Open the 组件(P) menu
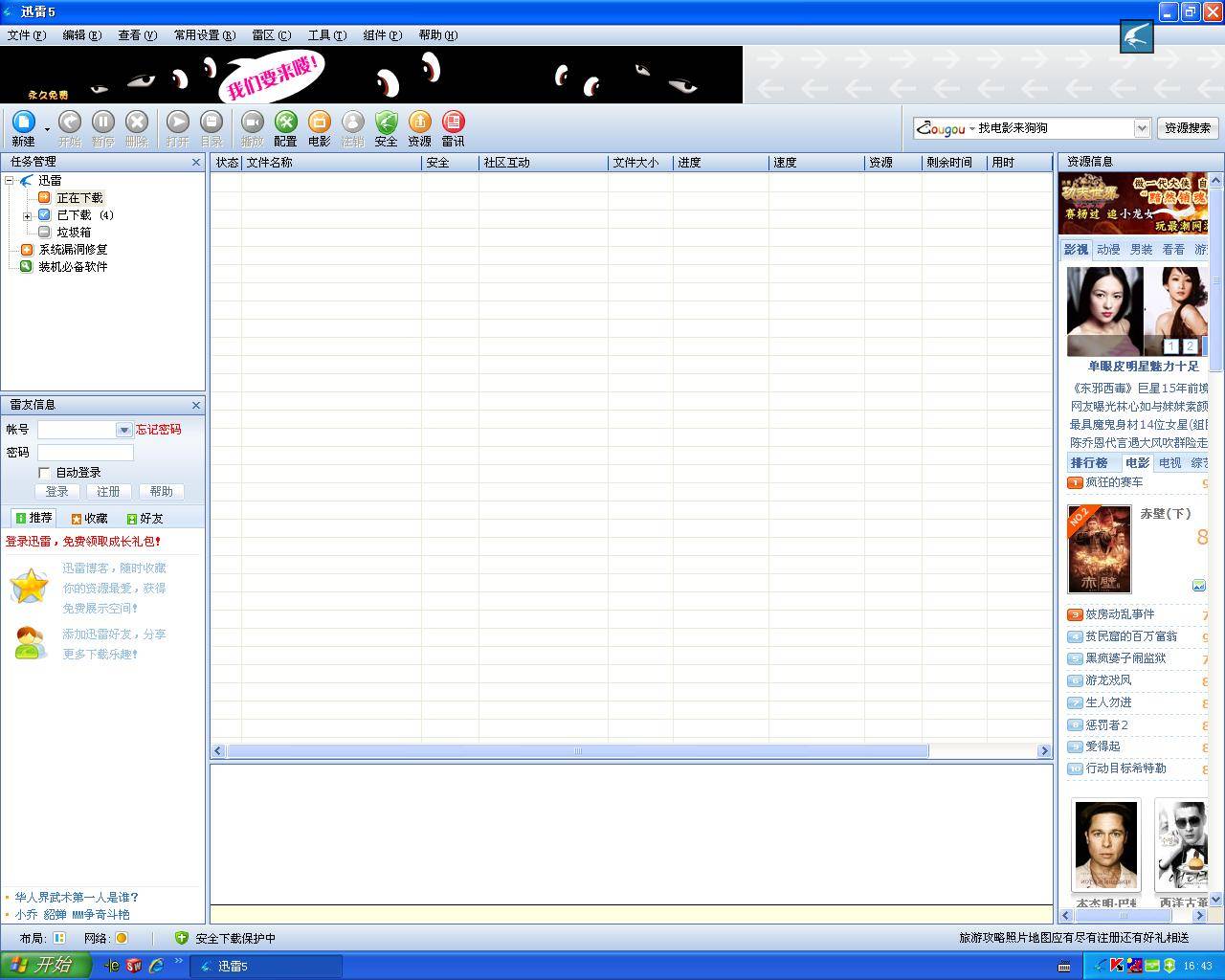Screen dimensions: 1225x980 pos(382,35)
